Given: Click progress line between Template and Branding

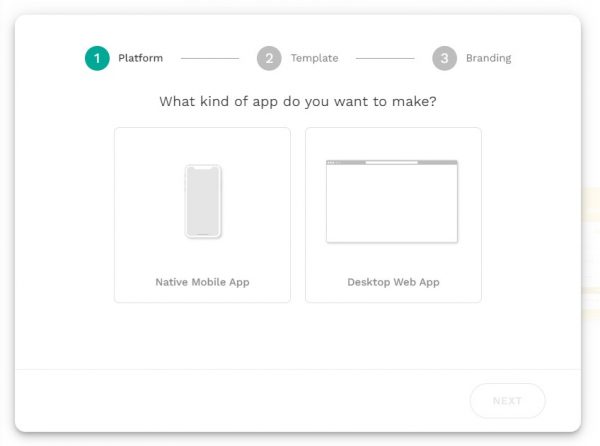Looking at the screenshot, I should tap(384, 58).
